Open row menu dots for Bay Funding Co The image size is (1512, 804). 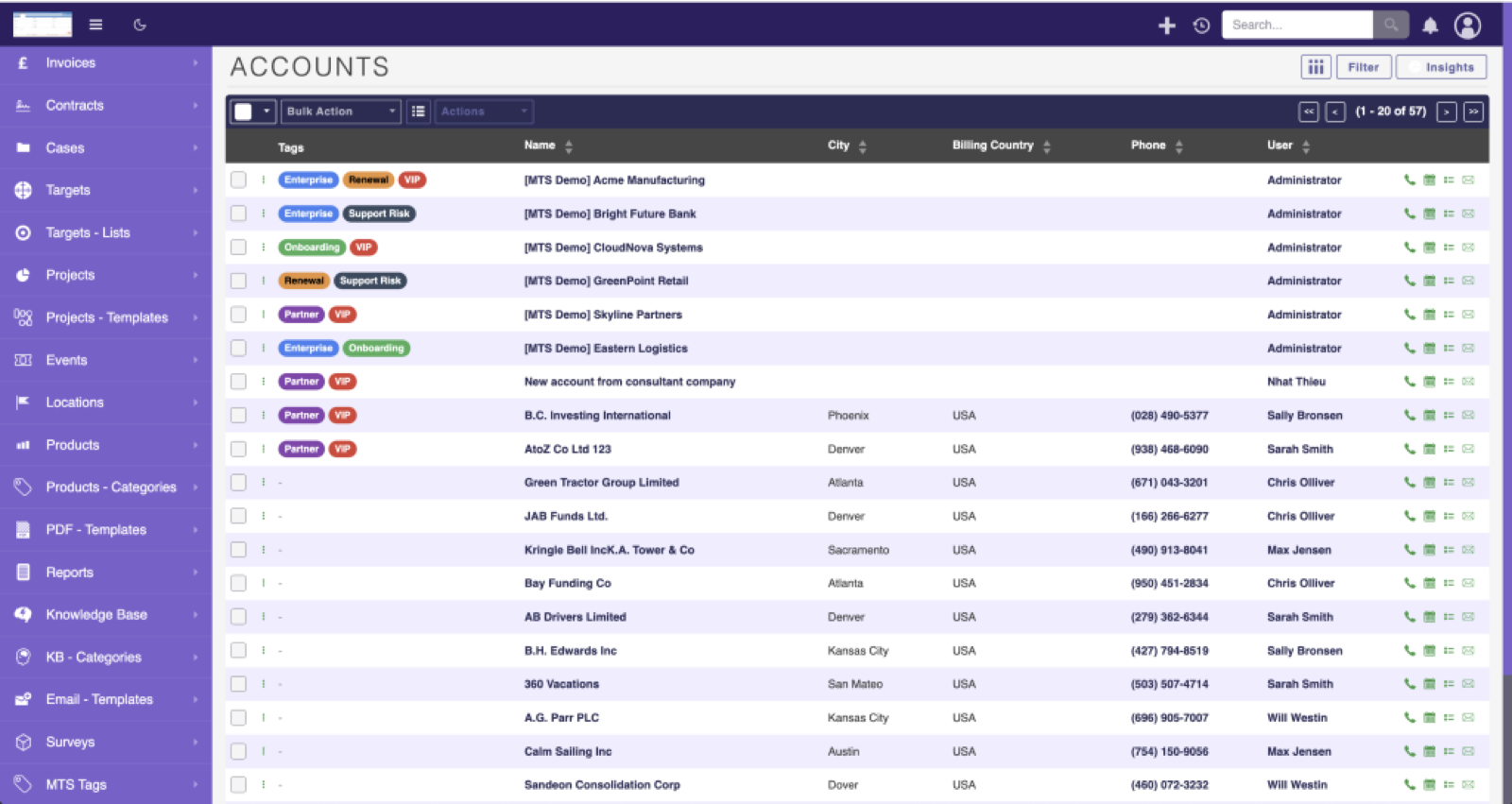[x=264, y=583]
